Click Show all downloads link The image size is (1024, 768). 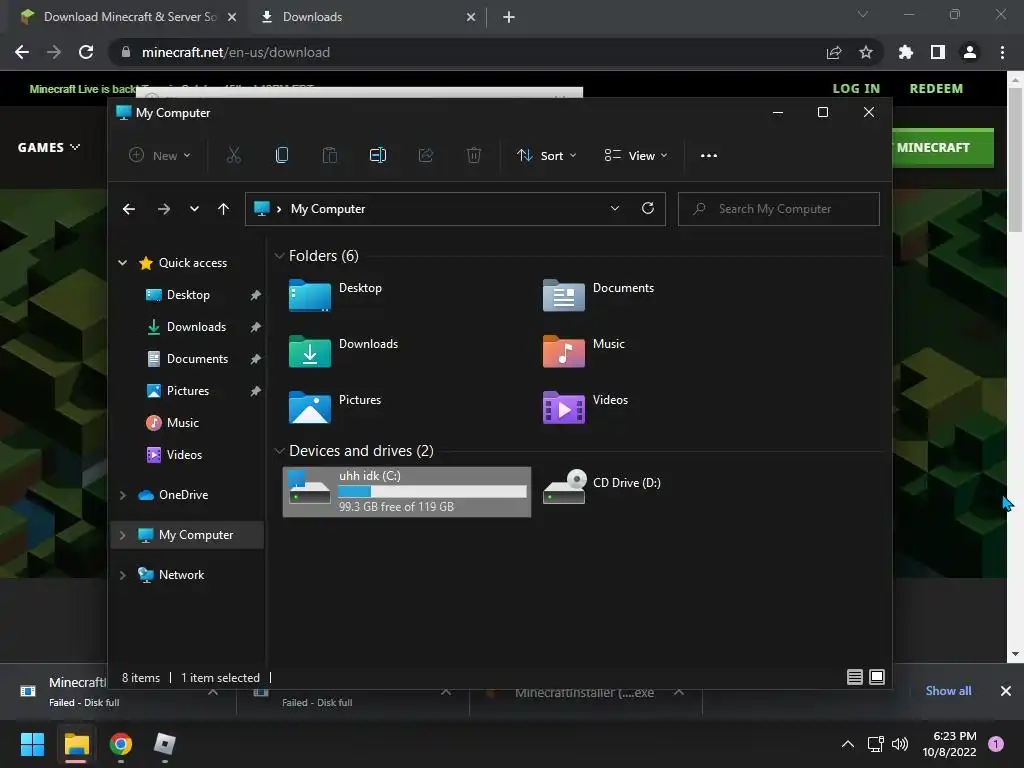(x=948, y=690)
